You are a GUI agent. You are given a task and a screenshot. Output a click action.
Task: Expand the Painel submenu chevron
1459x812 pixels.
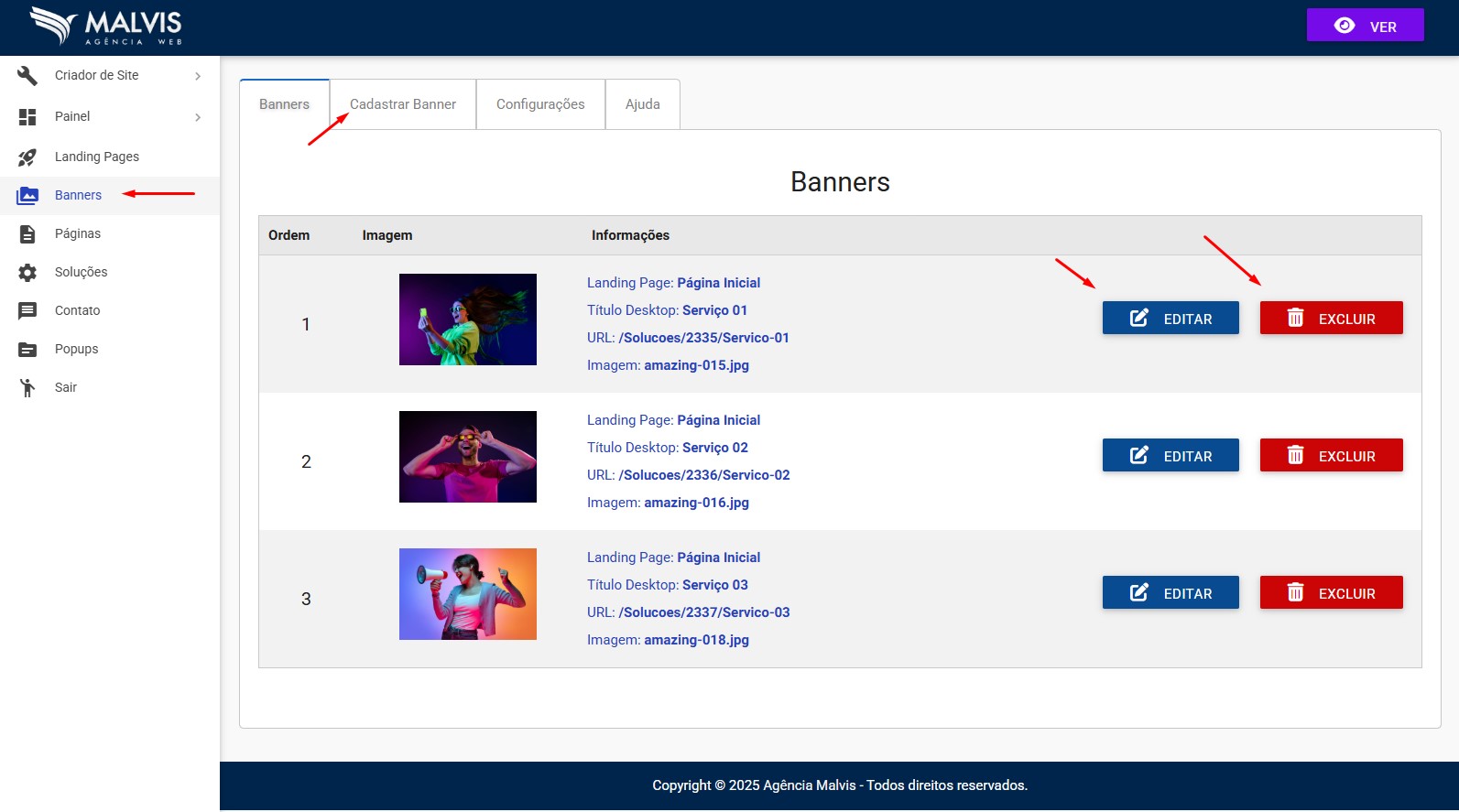pyautogui.click(x=198, y=117)
